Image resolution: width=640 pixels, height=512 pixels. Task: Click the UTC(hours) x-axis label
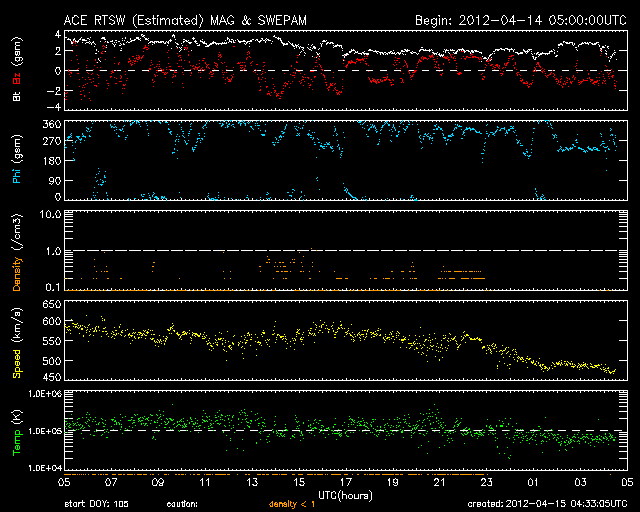(345, 494)
